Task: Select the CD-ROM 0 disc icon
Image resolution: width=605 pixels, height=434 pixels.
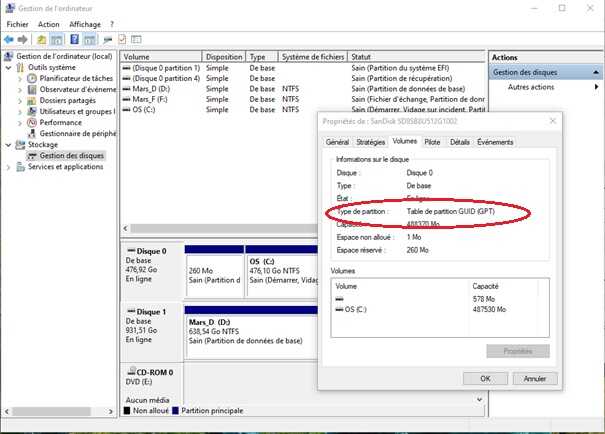Action: (132, 371)
